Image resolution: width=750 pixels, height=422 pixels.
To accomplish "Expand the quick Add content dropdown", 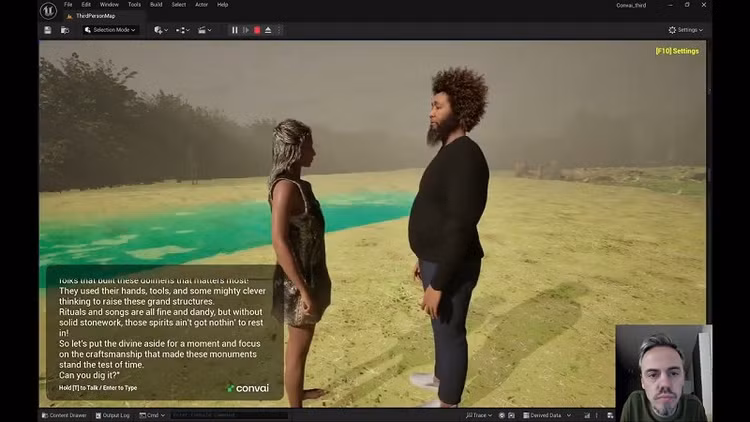I will tap(160, 30).
